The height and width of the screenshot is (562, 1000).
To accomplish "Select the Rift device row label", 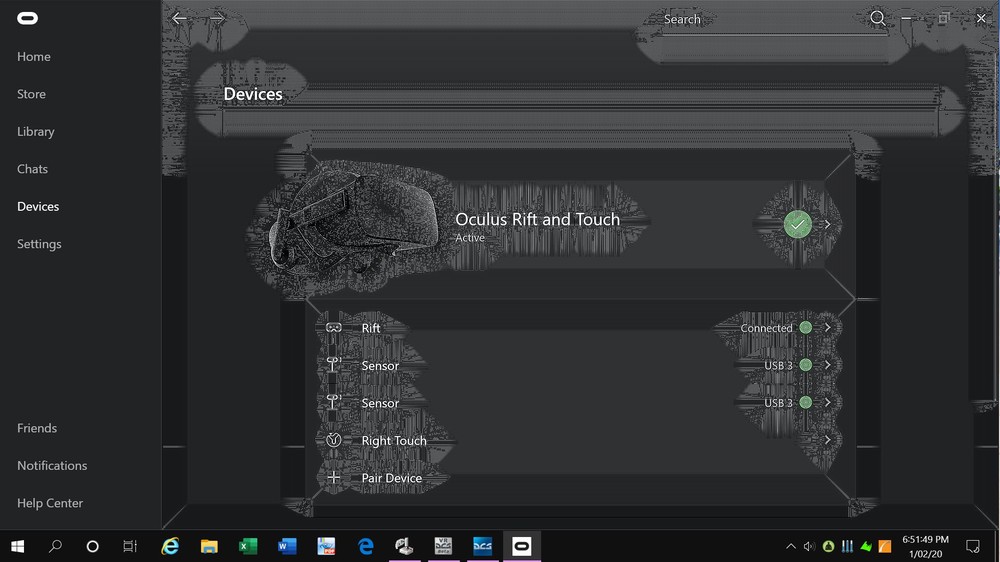I will point(371,328).
